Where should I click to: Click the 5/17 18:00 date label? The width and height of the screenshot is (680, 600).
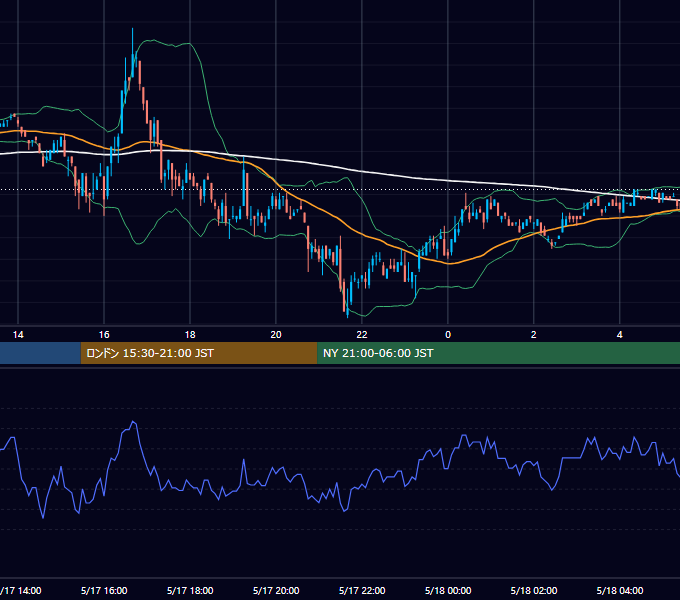190,590
